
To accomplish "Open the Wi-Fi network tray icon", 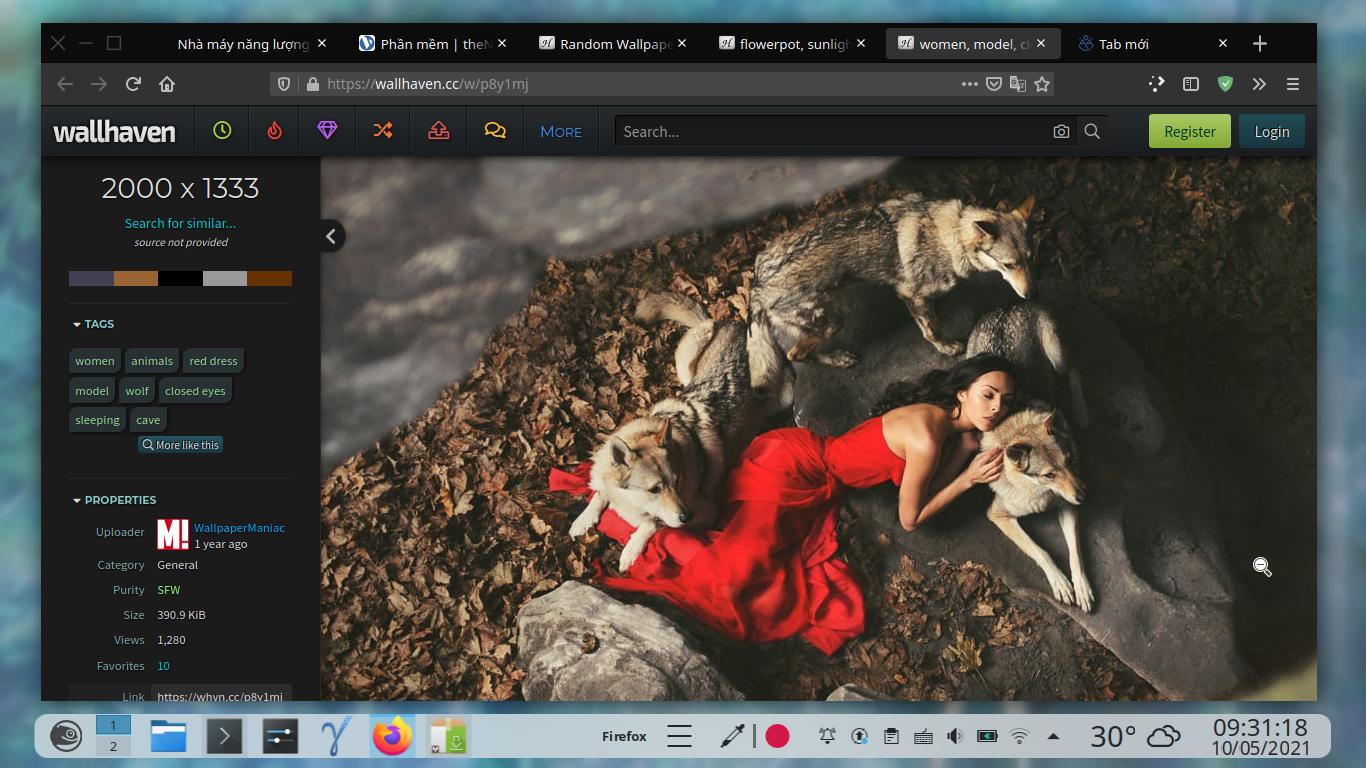I will pyautogui.click(x=1019, y=736).
